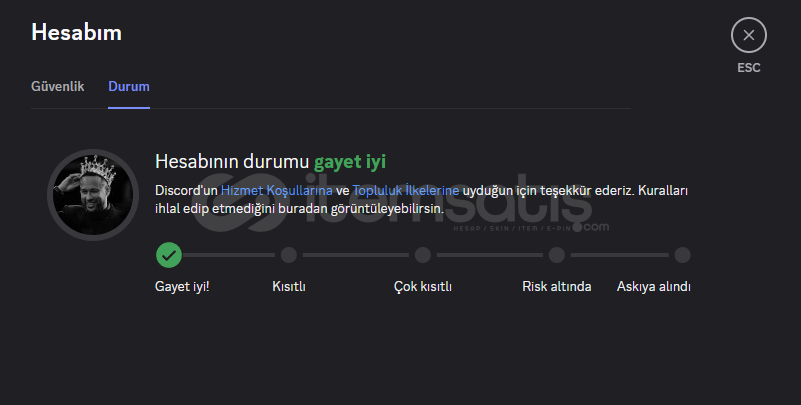
Task: Click the "Risk altında" label text
Action: click(557, 287)
